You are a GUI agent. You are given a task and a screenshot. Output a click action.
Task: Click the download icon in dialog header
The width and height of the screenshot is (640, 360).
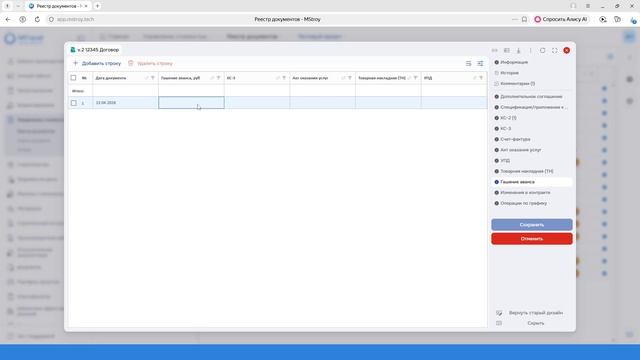click(x=518, y=50)
